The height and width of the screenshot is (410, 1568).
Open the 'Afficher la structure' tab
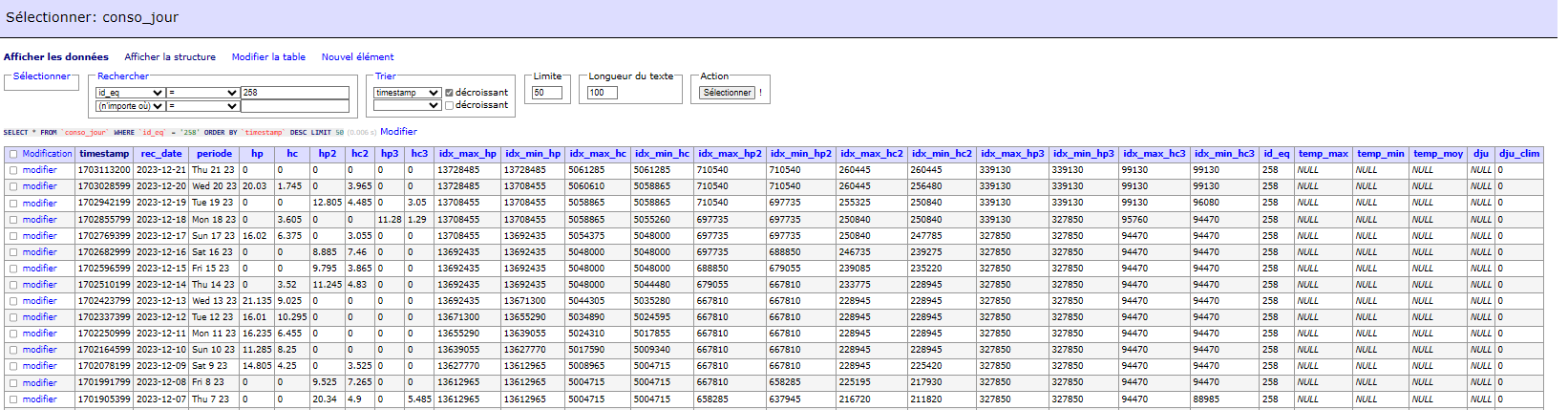[x=170, y=57]
